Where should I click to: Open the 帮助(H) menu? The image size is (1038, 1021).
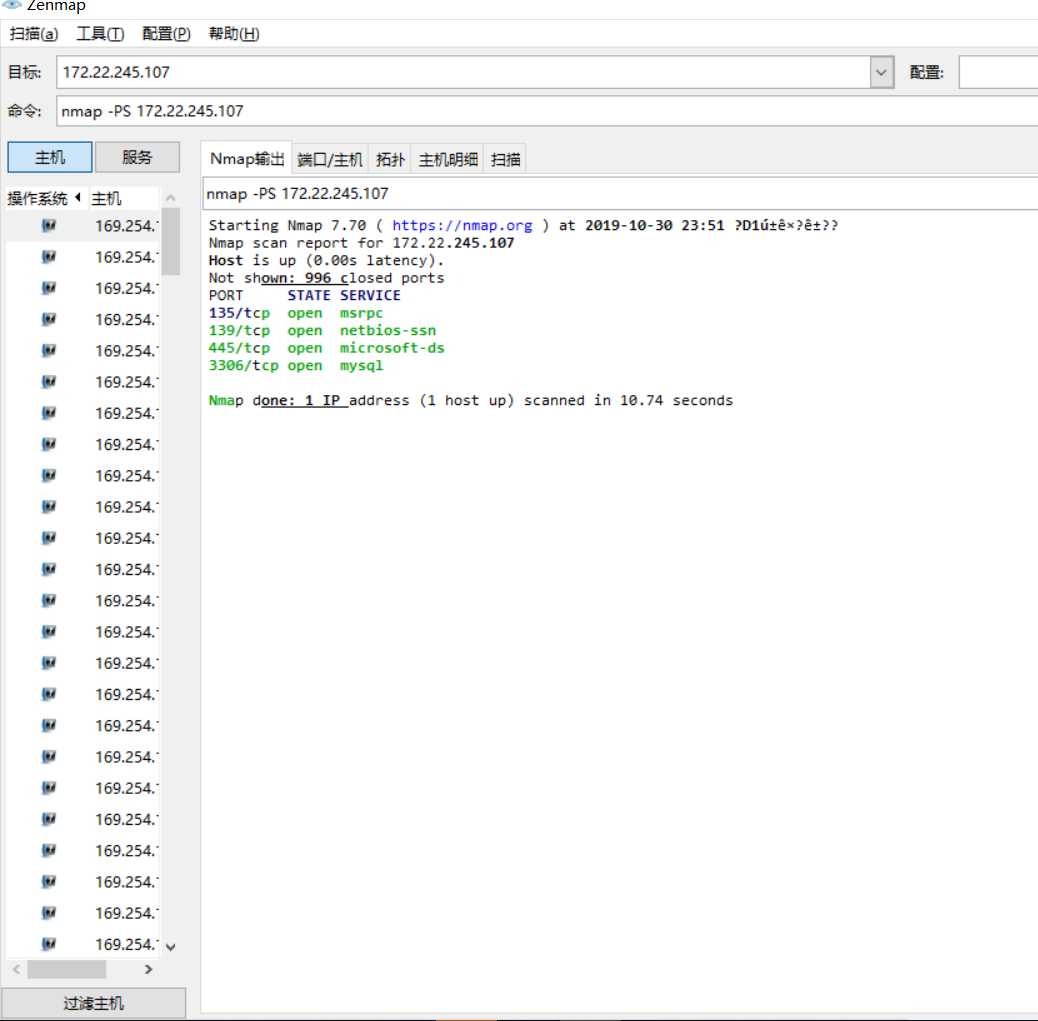(234, 33)
